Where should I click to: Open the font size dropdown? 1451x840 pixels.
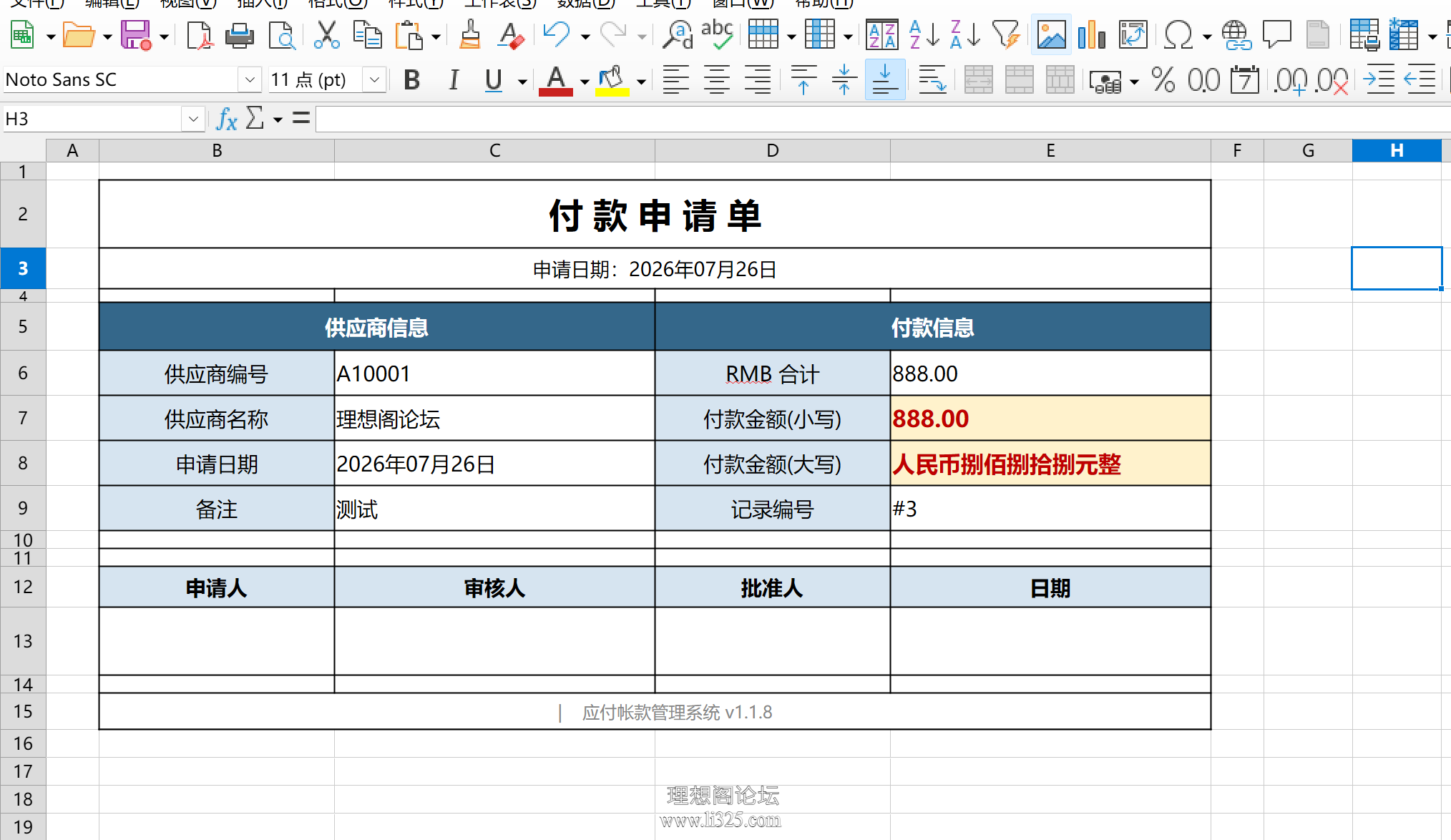pos(374,79)
